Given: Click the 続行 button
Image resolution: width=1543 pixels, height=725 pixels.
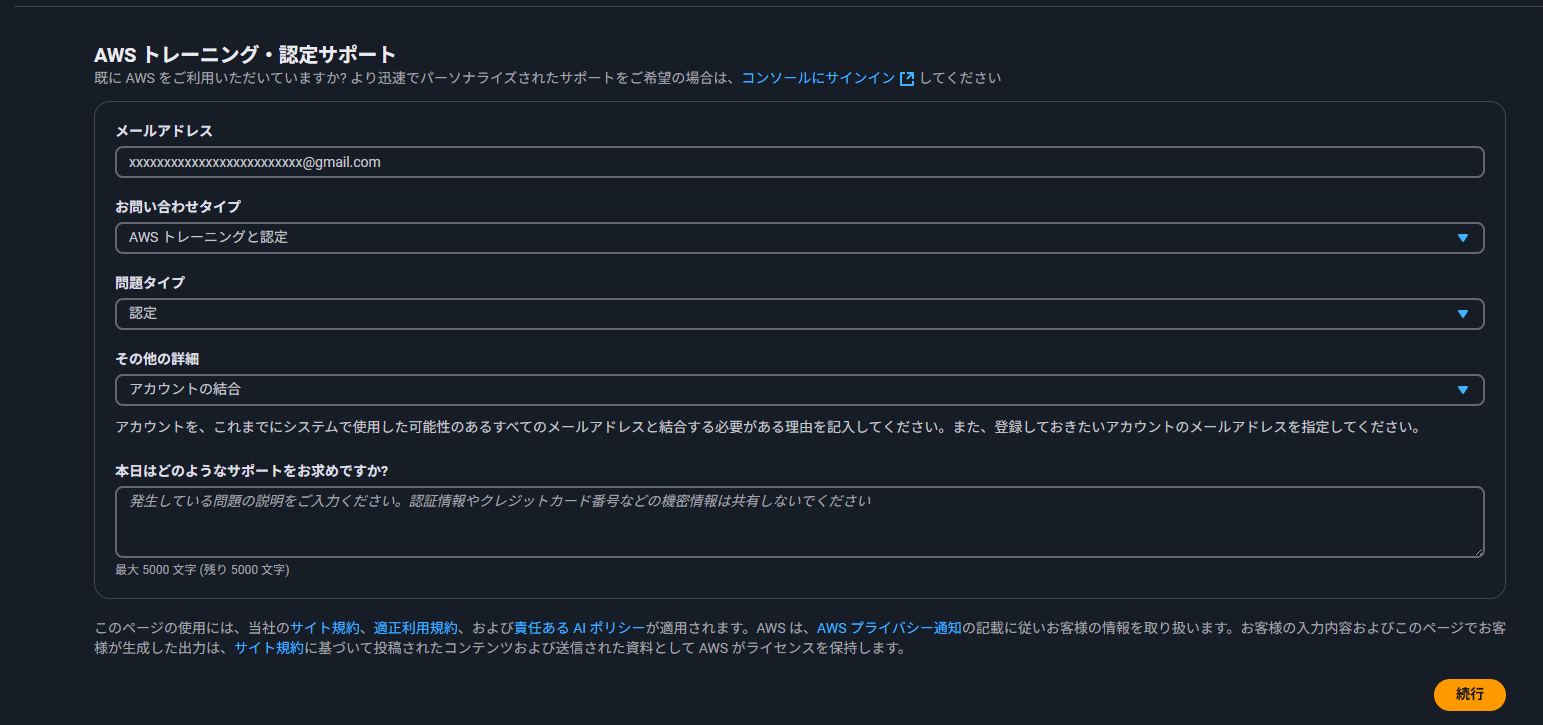Looking at the screenshot, I should pyautogui.click(x=1469, y=695).
